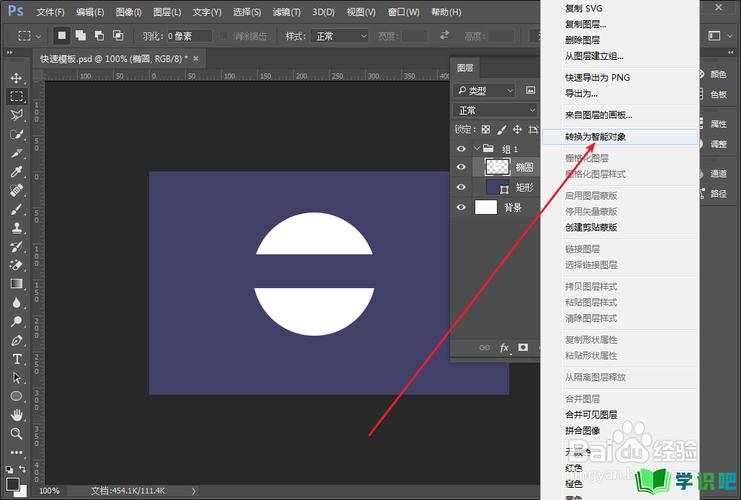Click the add layer mask icon
This screenshot has width=741, height=500.
point(523,347)
